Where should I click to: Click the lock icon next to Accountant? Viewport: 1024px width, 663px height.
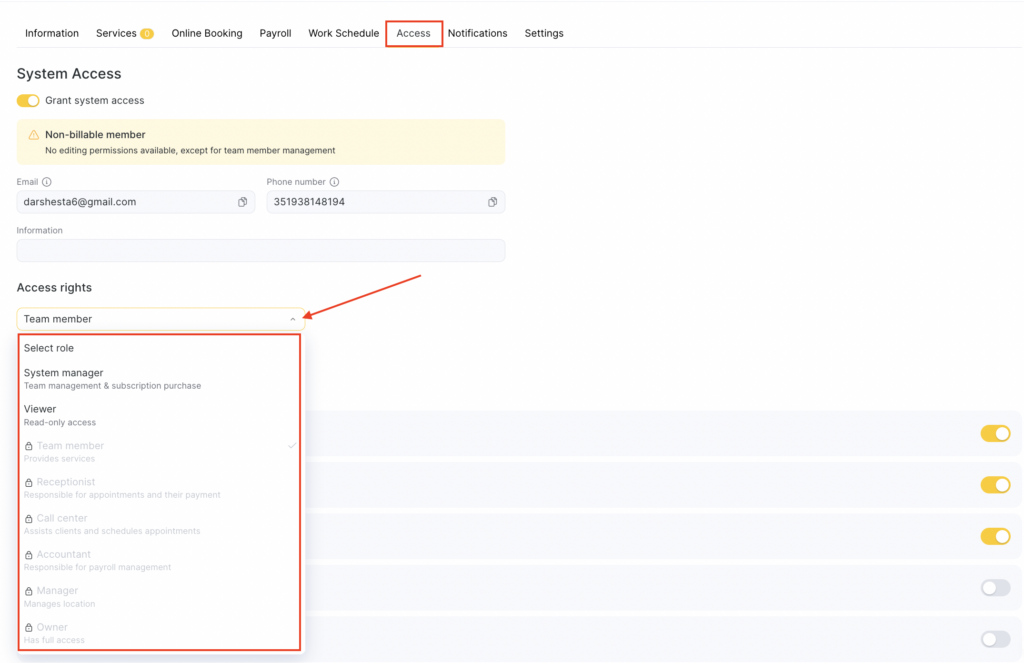pos(29,555)
